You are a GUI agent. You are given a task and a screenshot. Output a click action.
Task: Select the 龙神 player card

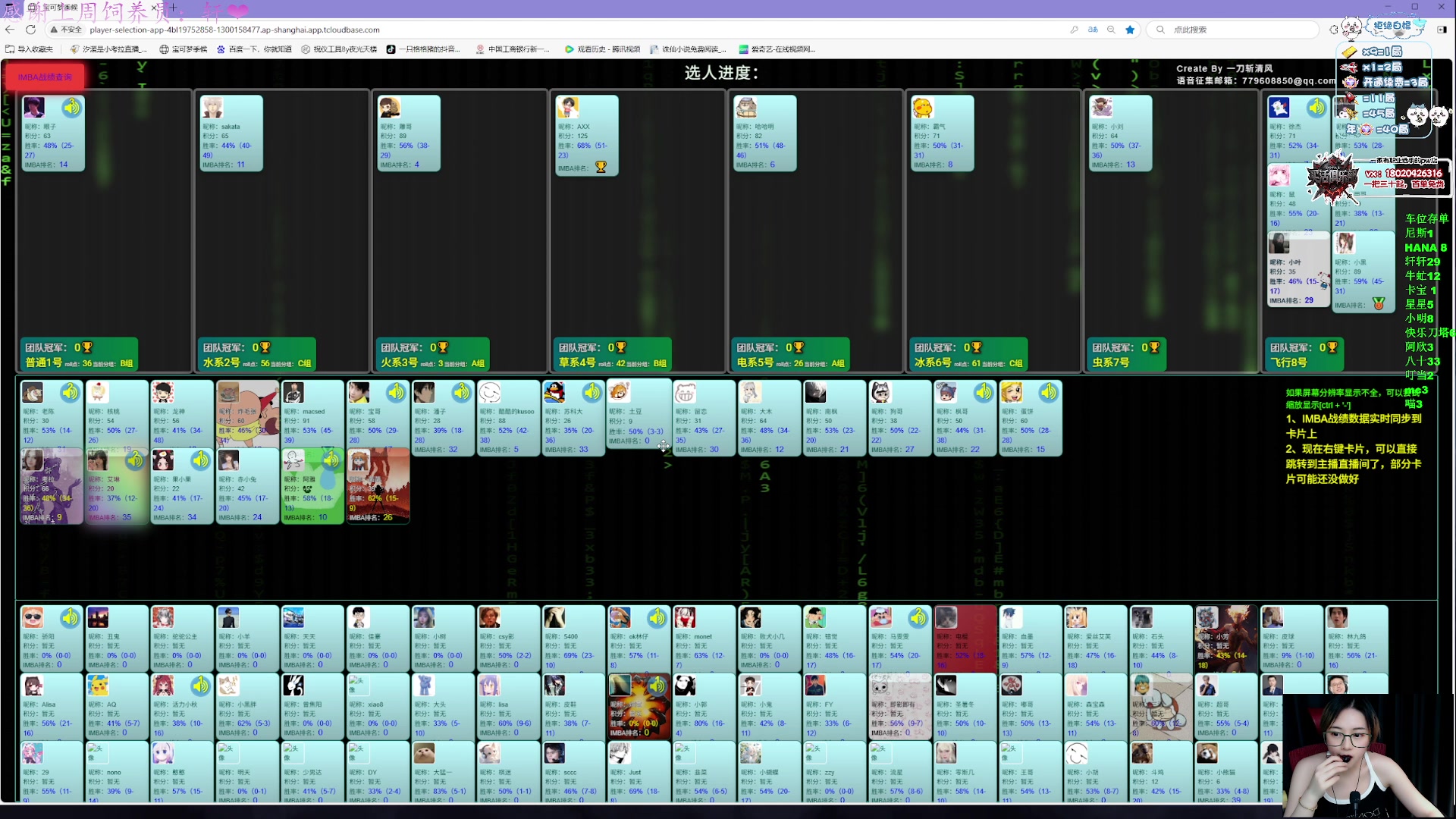[182, 413]
